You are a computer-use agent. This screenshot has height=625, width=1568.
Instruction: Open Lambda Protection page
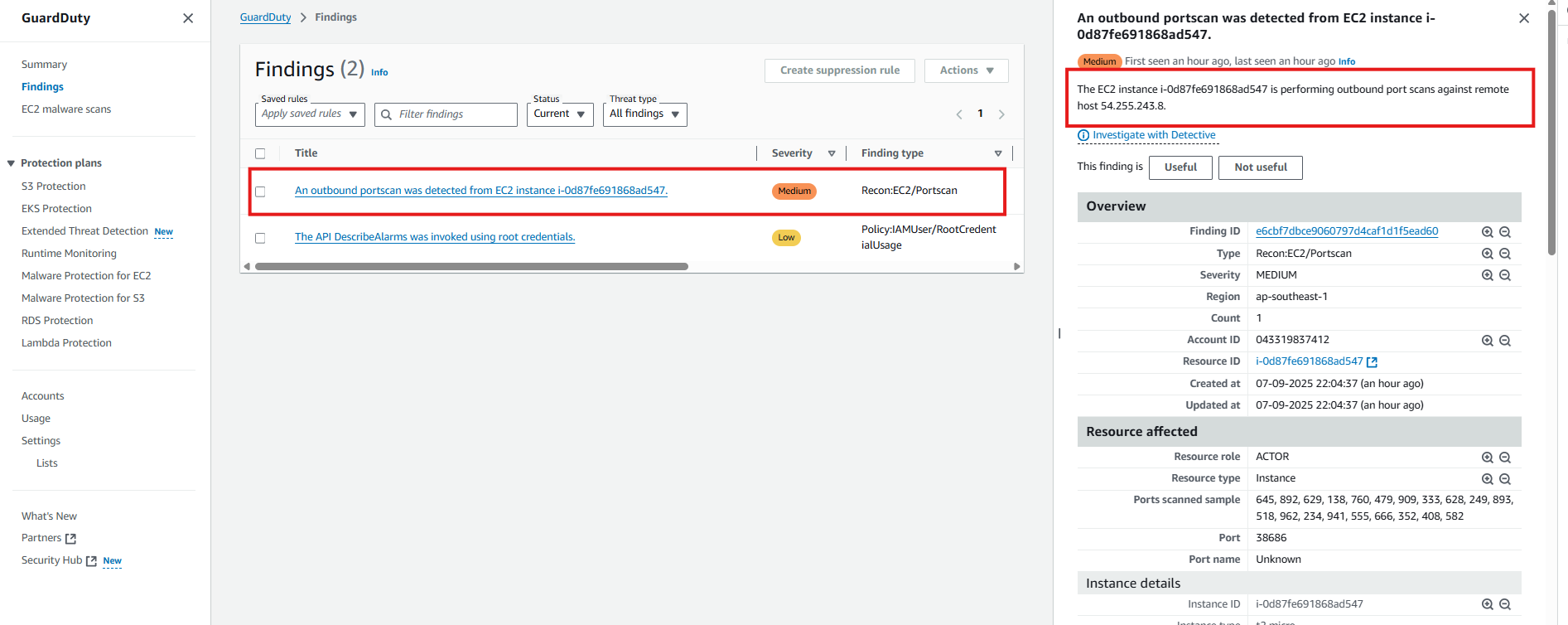click(66, 343)
